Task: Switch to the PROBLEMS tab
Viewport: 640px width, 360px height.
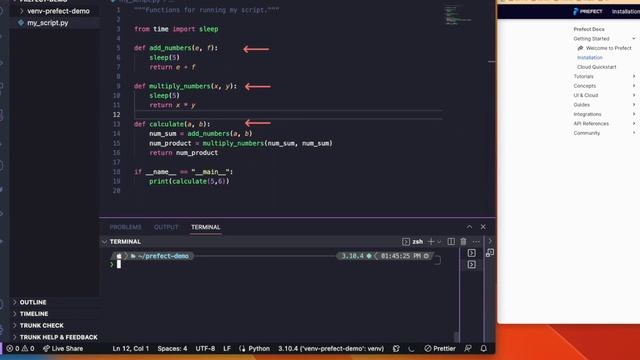Action: click(125, 227)
